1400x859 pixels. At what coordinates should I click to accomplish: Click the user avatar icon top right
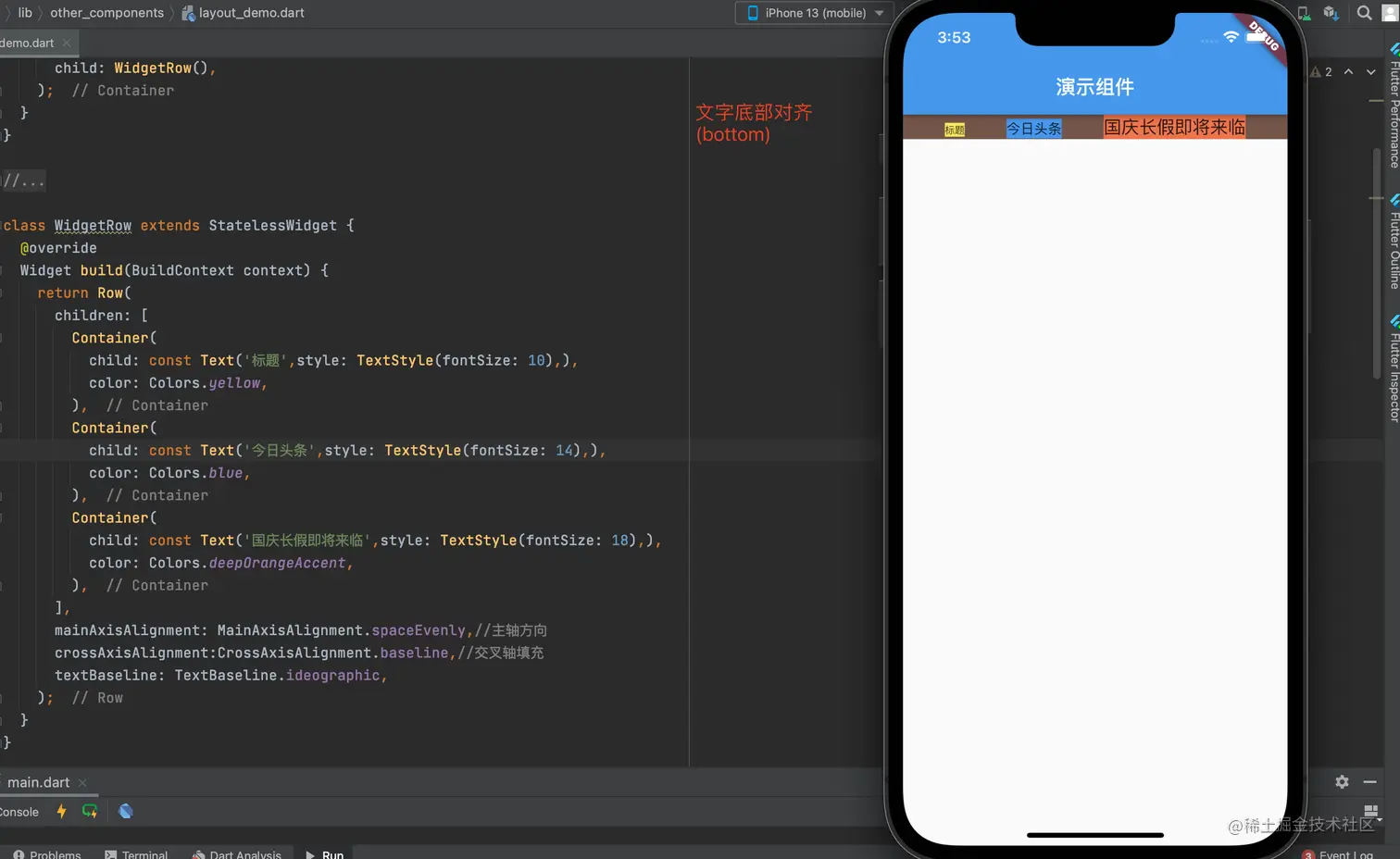pos(1392,13)
